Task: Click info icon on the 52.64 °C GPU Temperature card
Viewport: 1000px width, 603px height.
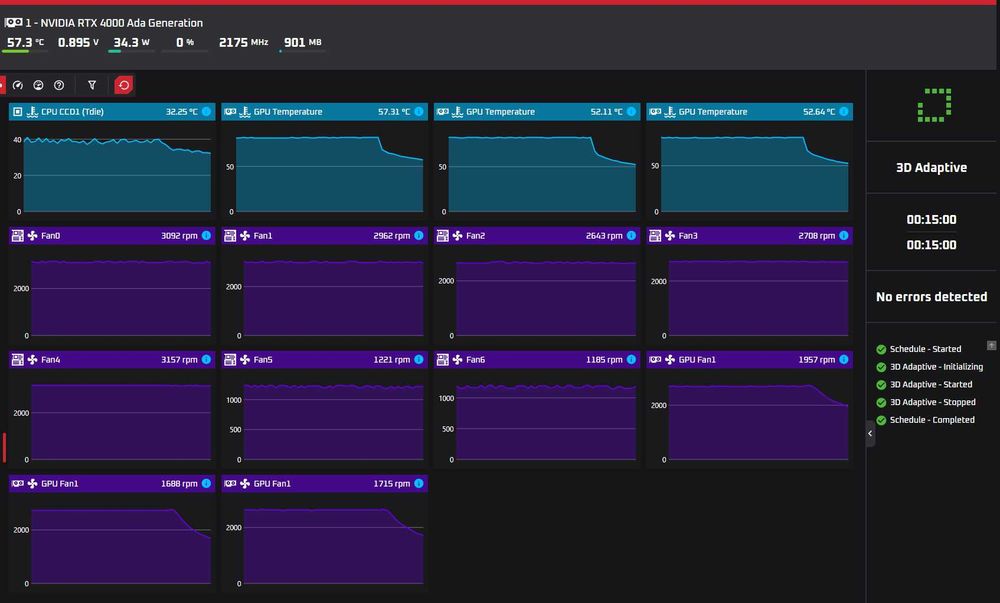Action: 844,112
